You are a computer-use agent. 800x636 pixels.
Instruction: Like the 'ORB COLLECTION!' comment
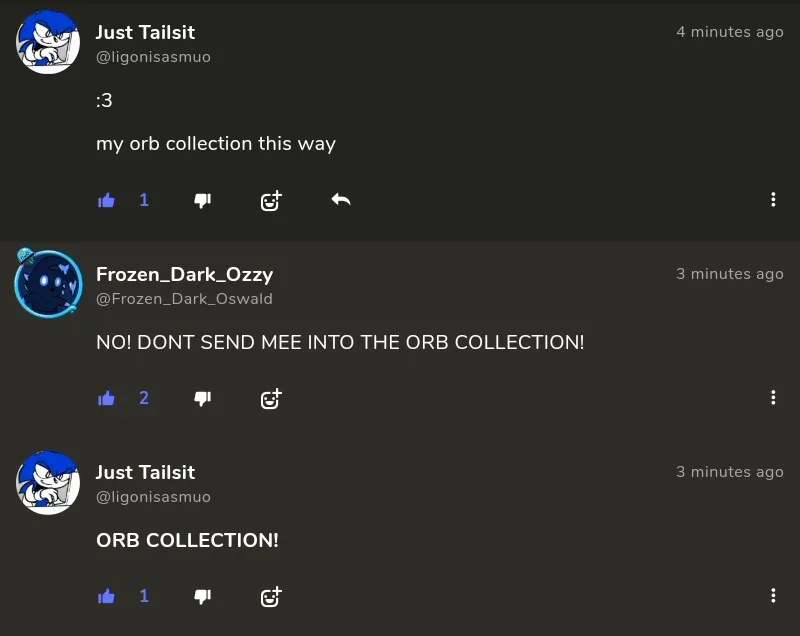click(107, 596)
